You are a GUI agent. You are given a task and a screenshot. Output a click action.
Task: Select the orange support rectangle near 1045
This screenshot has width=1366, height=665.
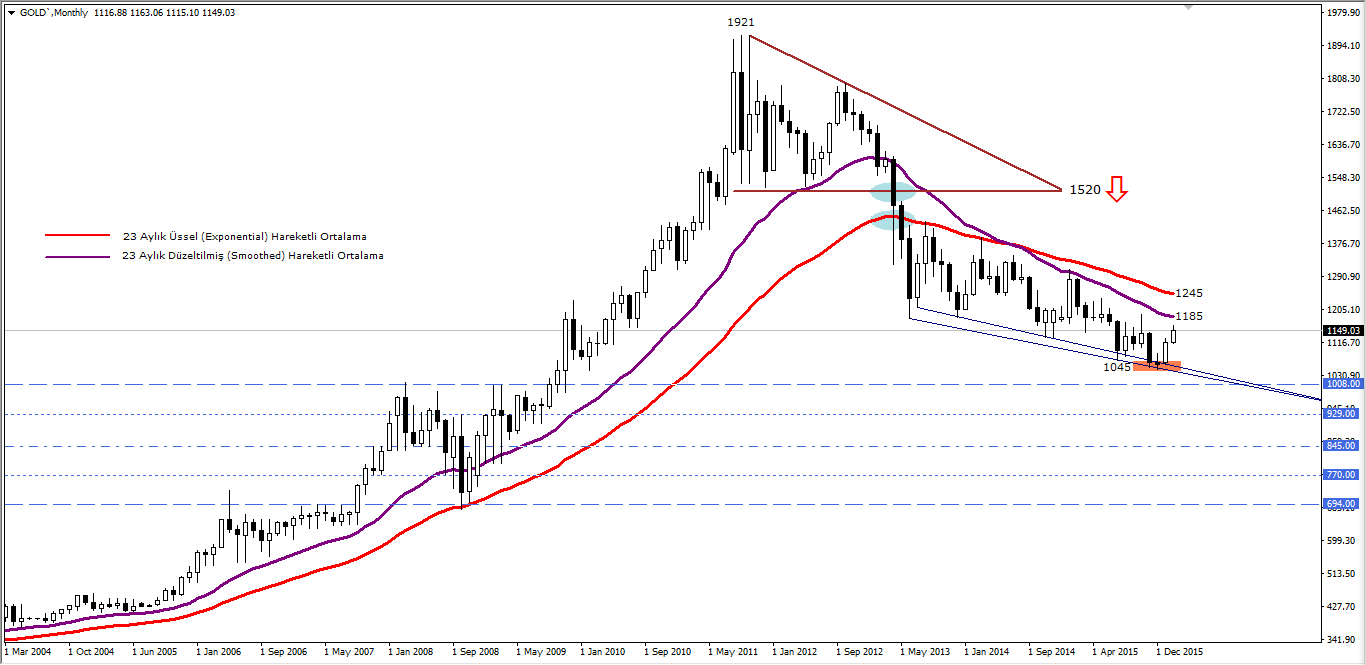coord(1157,366)
